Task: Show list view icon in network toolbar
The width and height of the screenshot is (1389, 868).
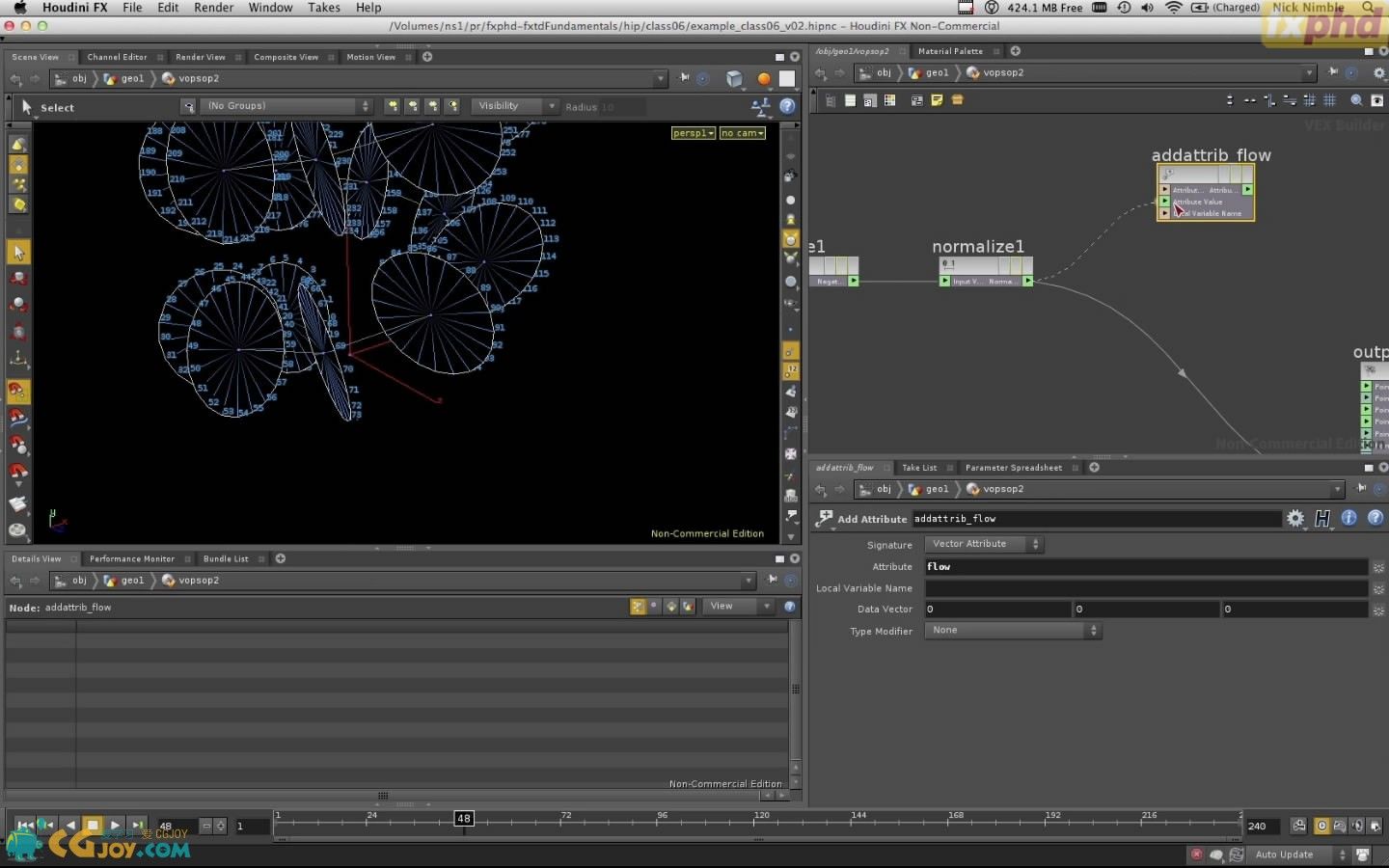Action: point(850,100)
